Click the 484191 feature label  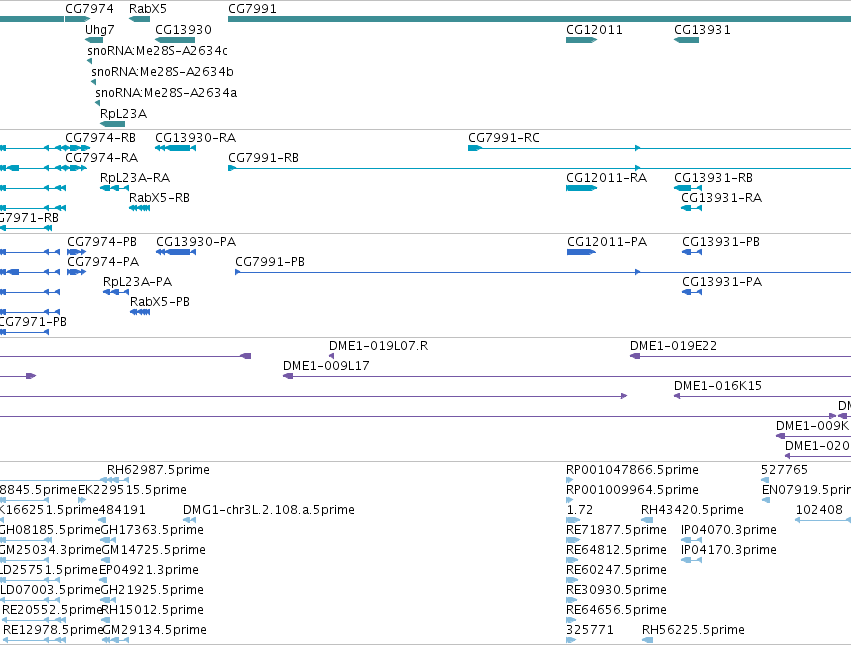[122, 510]
